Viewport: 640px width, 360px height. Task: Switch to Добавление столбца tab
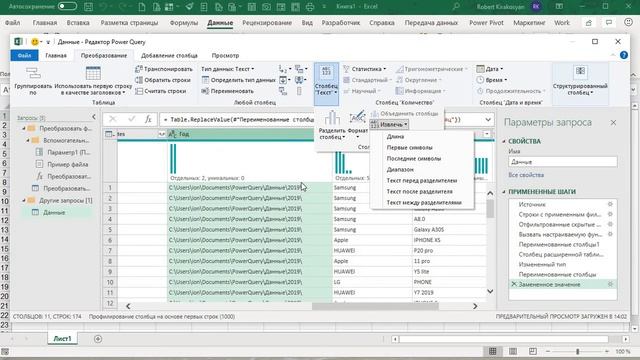[169, 55]
